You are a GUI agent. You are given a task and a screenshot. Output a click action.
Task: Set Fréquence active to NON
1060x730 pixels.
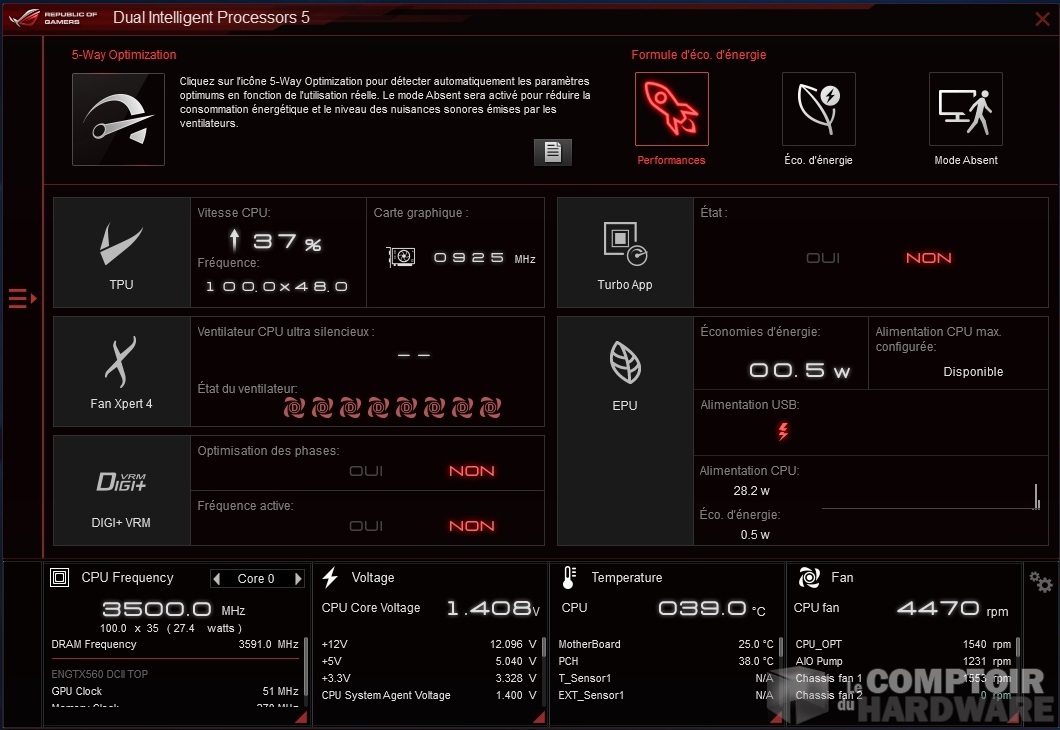click(472, 526)
